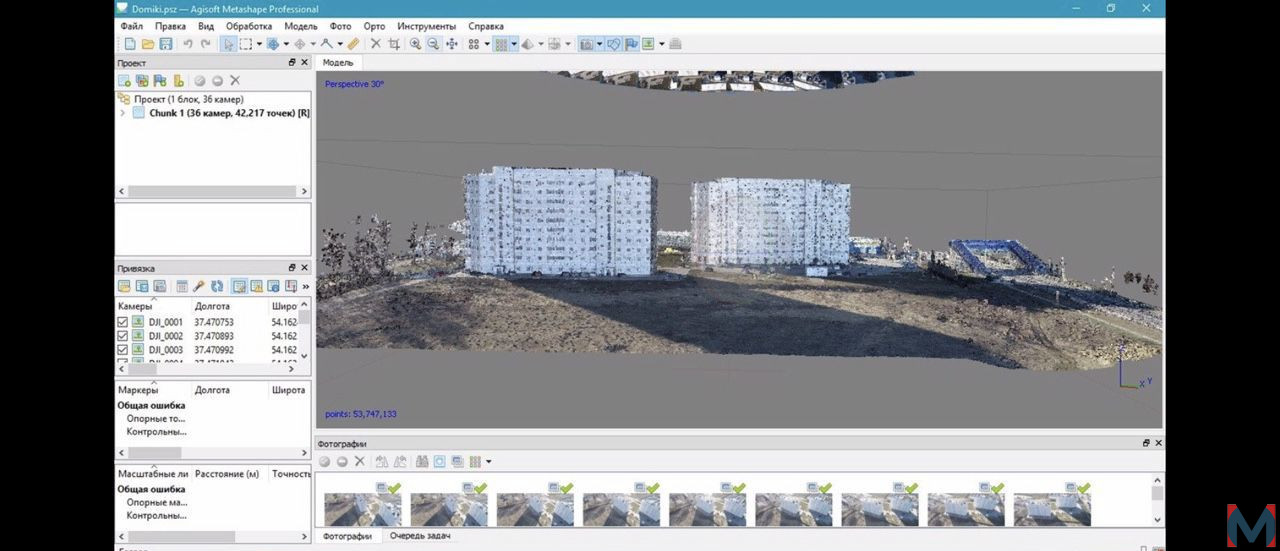This screenshot has height=551, width=1280.
Task: Select the Navigation arrow tool
Action: (228, 44)
